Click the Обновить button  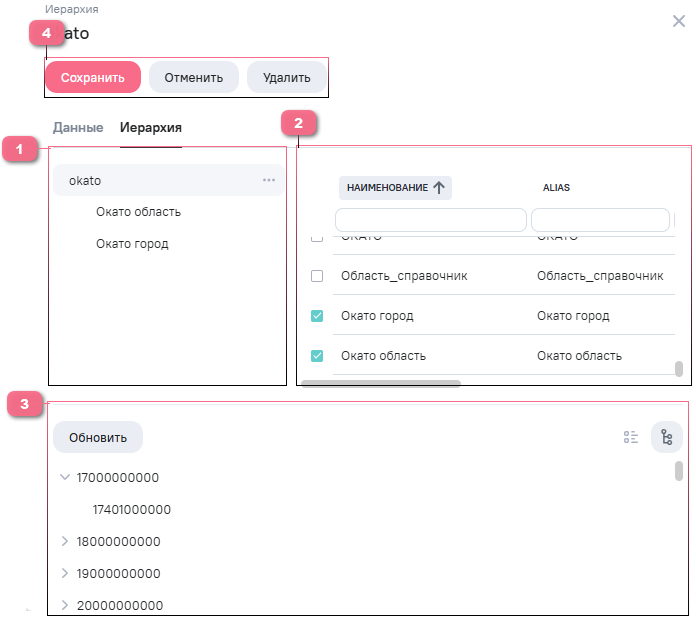pos(98,437)
